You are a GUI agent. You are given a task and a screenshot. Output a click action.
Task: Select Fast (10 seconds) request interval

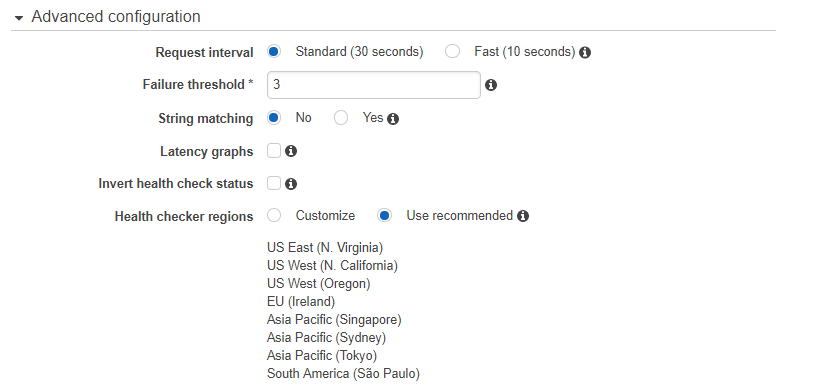452,51
